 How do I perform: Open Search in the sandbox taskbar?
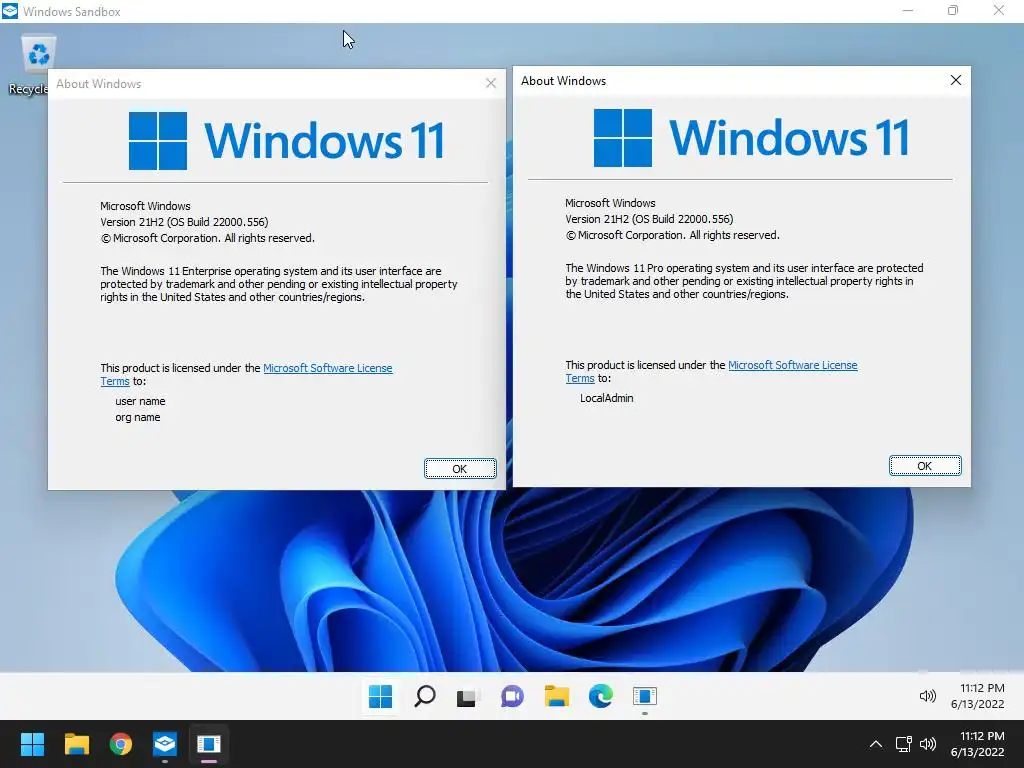point(424,696)
